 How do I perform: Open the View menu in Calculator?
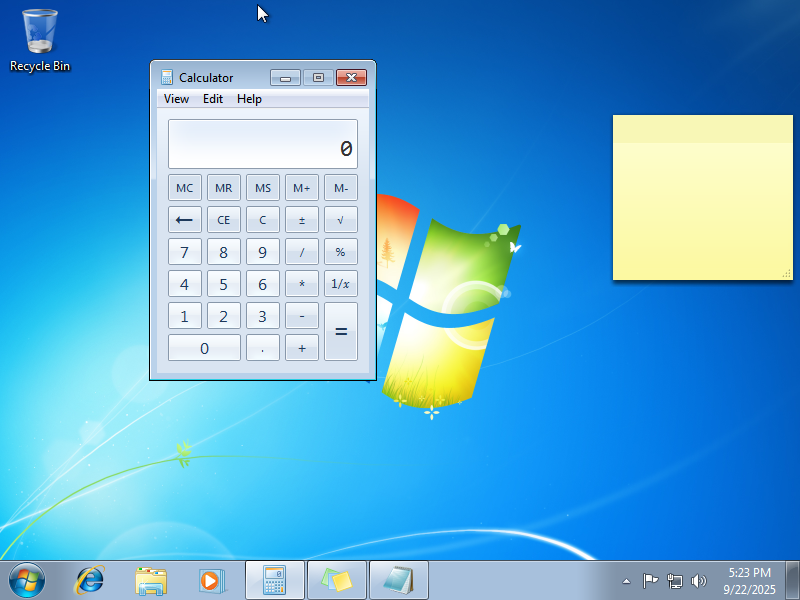[176, 99]
